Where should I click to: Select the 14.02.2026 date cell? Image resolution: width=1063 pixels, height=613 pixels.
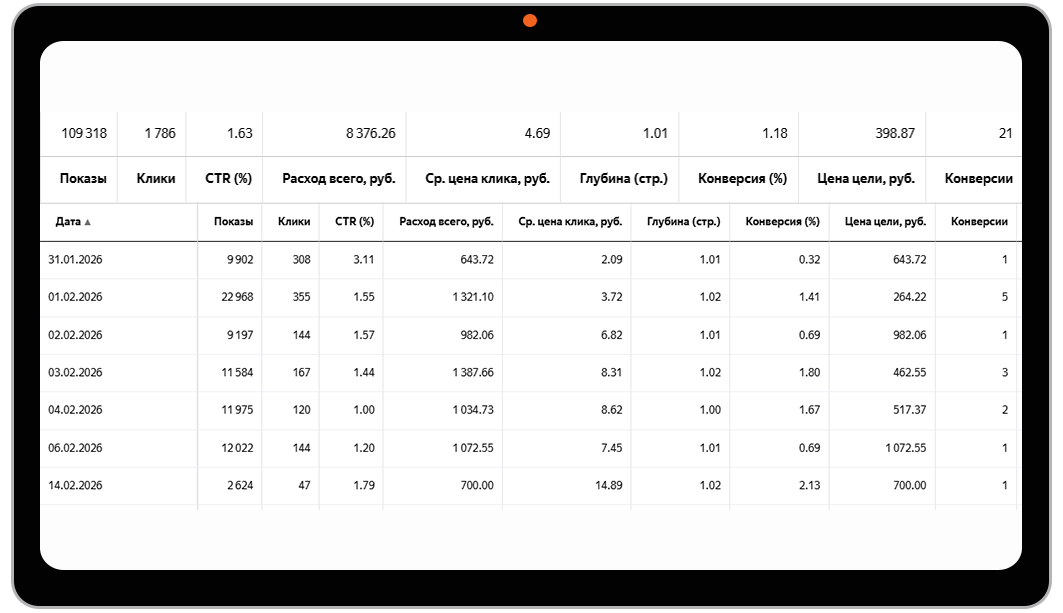pos(76,485)
